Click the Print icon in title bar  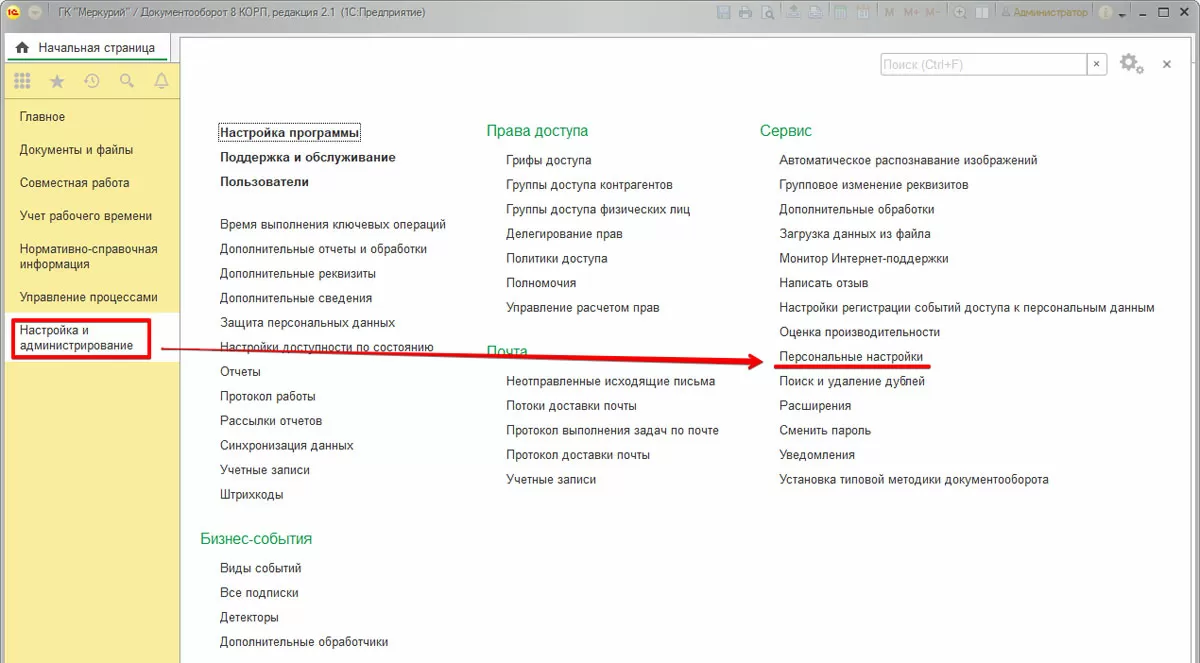[747, 13]
